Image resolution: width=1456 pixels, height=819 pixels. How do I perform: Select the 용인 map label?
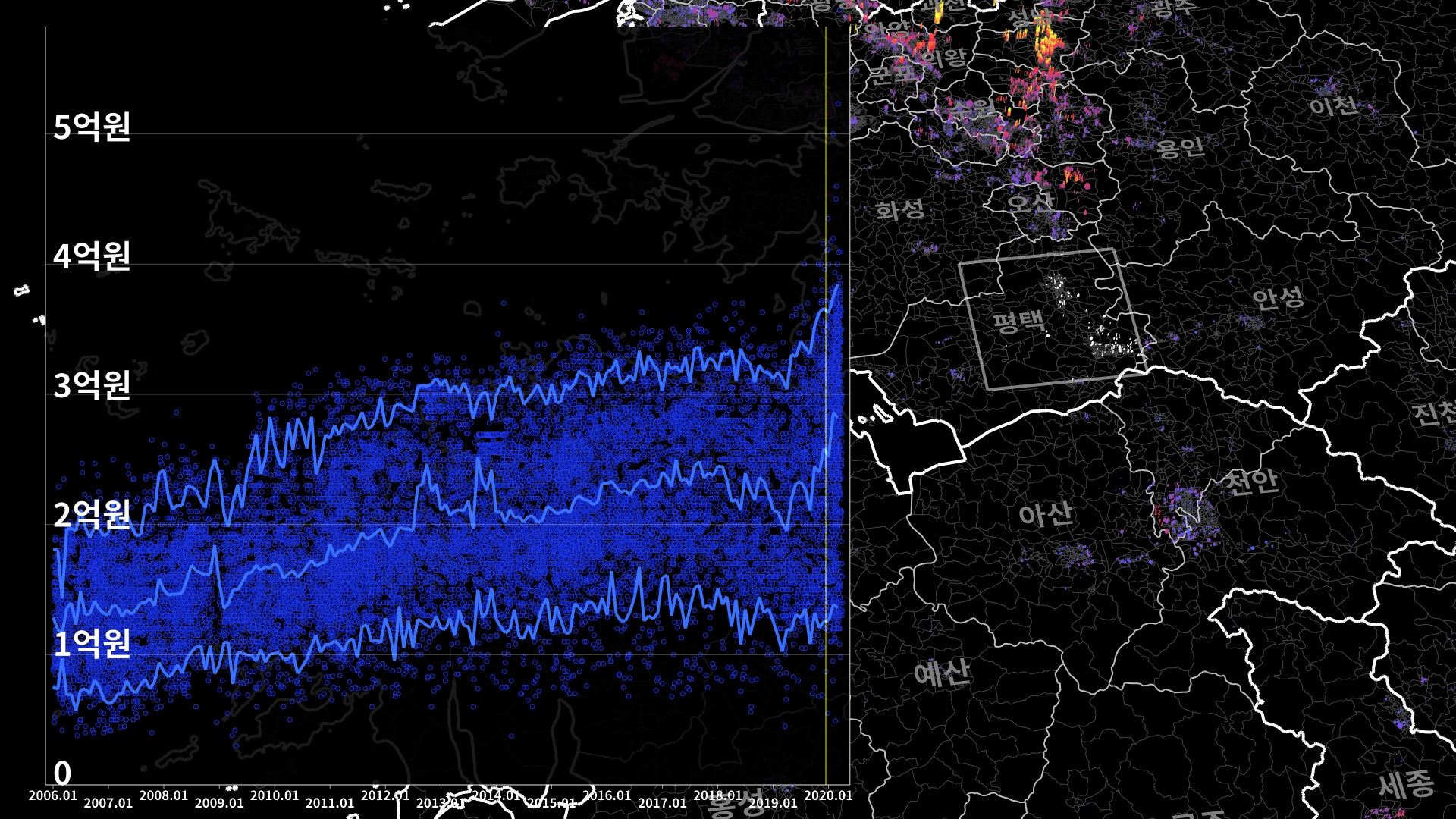(x=1180, y=146)
